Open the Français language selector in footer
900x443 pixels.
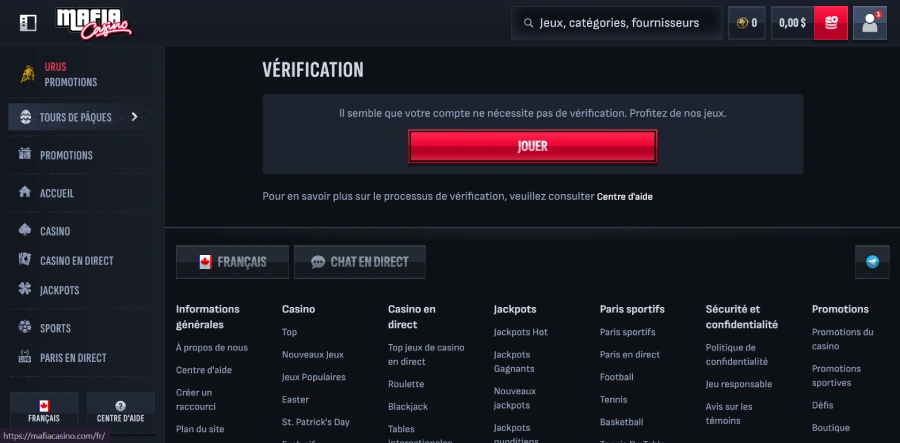pos(232,262)
